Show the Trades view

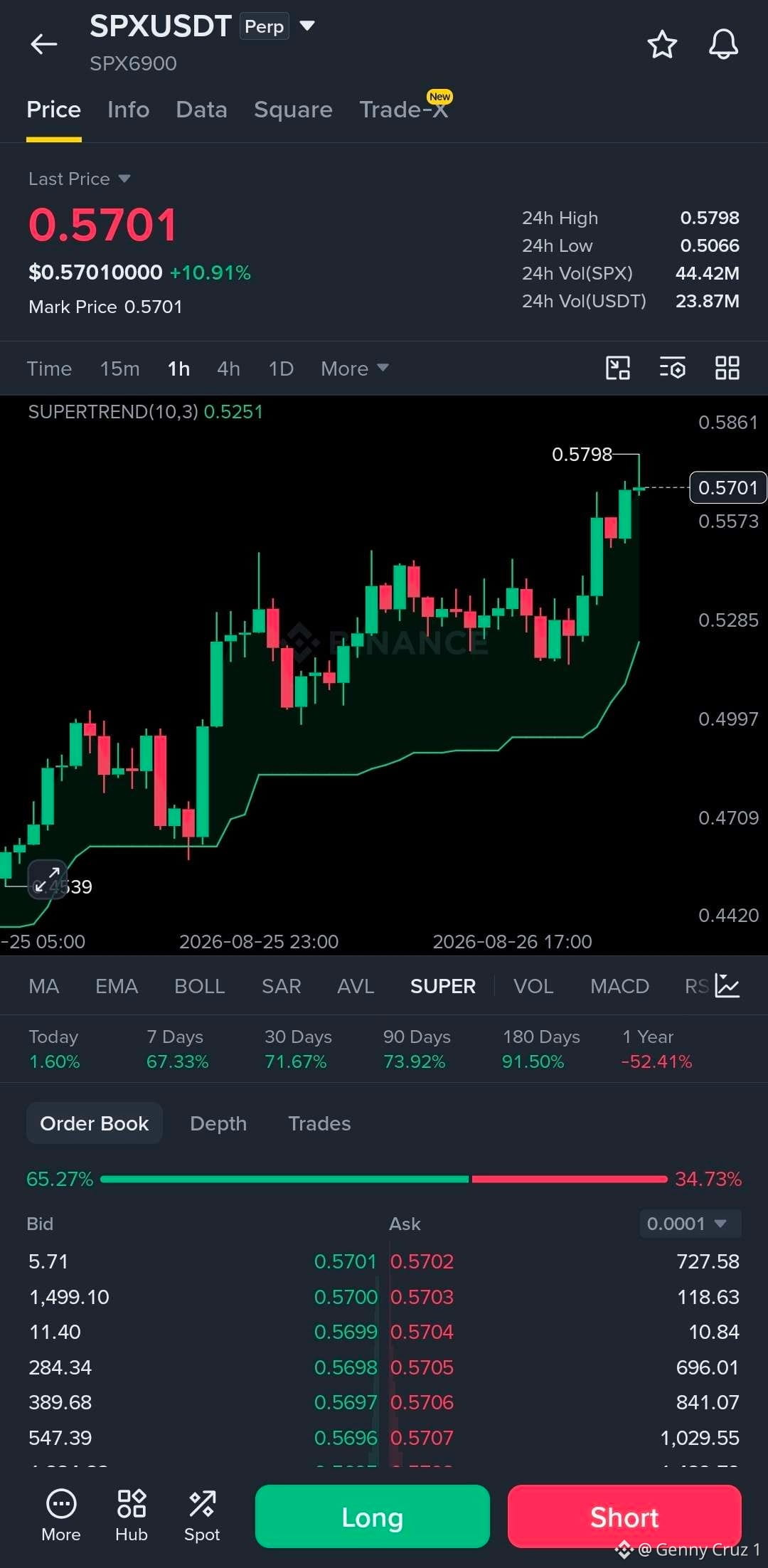(319, 1123)
